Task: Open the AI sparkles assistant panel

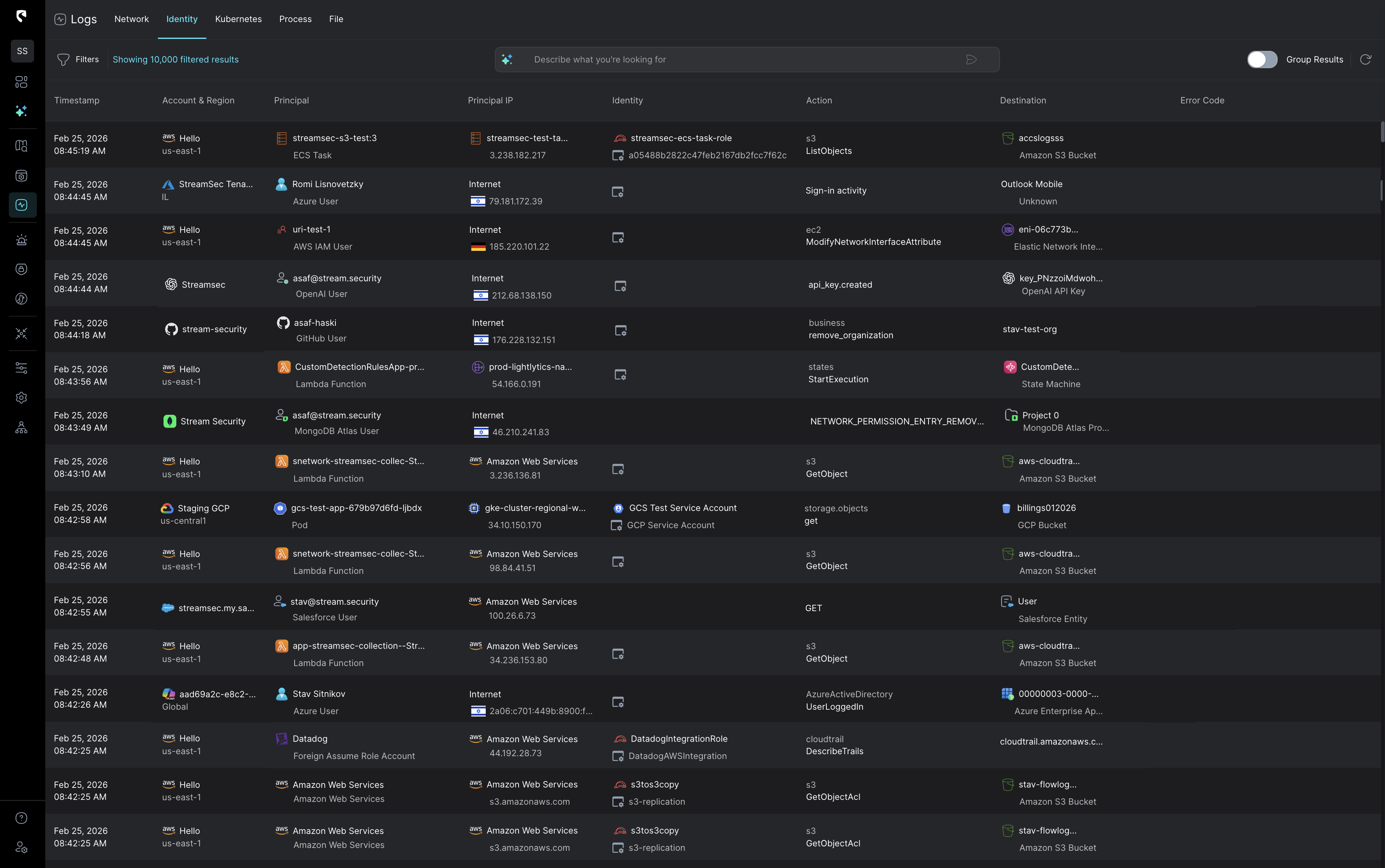Action: (22, 111)
